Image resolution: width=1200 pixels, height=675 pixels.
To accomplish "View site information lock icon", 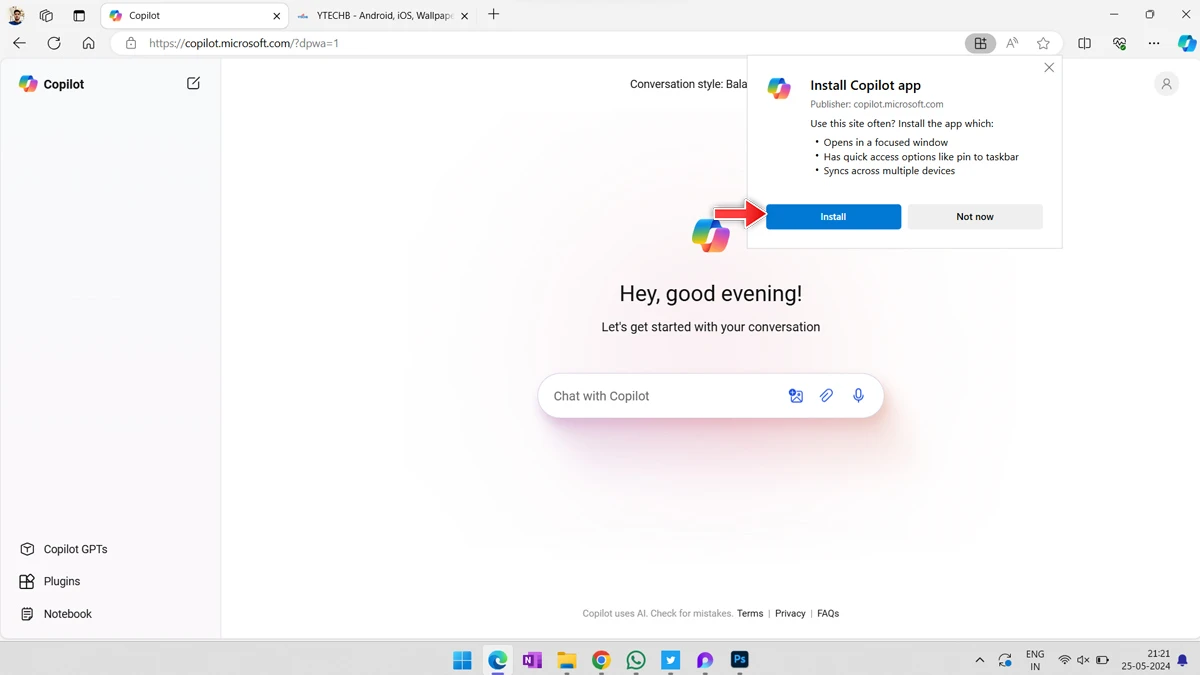I will (130, 44).
